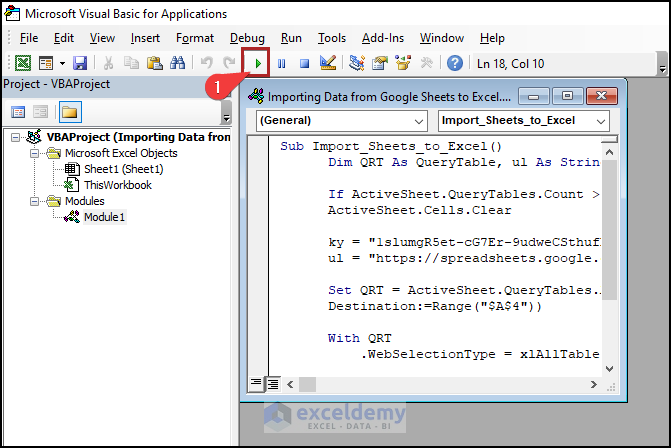Maximize the code module window
The width and height of the screenshot is (671, 448).
[x=567, y=96]
